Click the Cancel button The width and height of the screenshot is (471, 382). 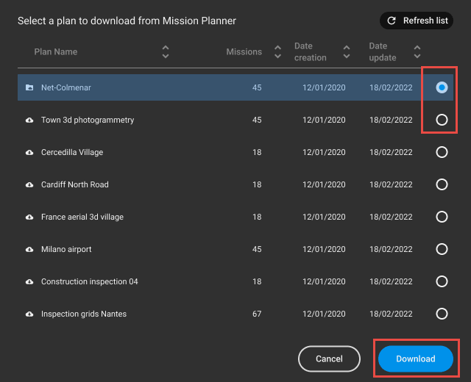(329, 359)
